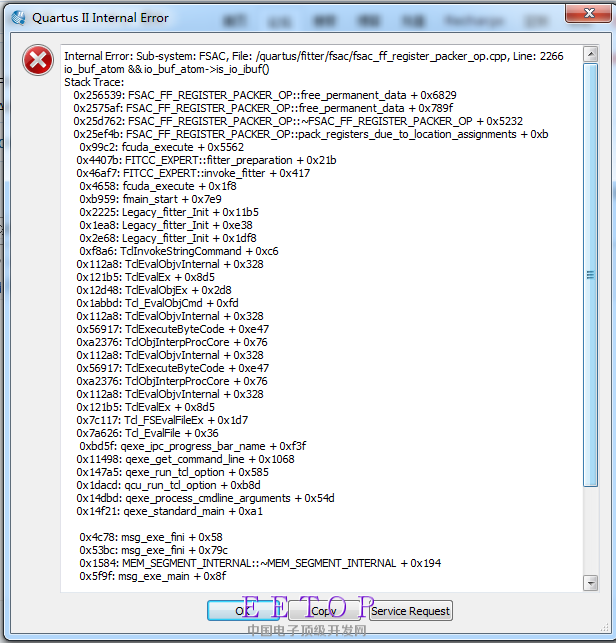Select the '0x2575af' free_permanent_data line
The image size is (616, 643).
(263, 108)
